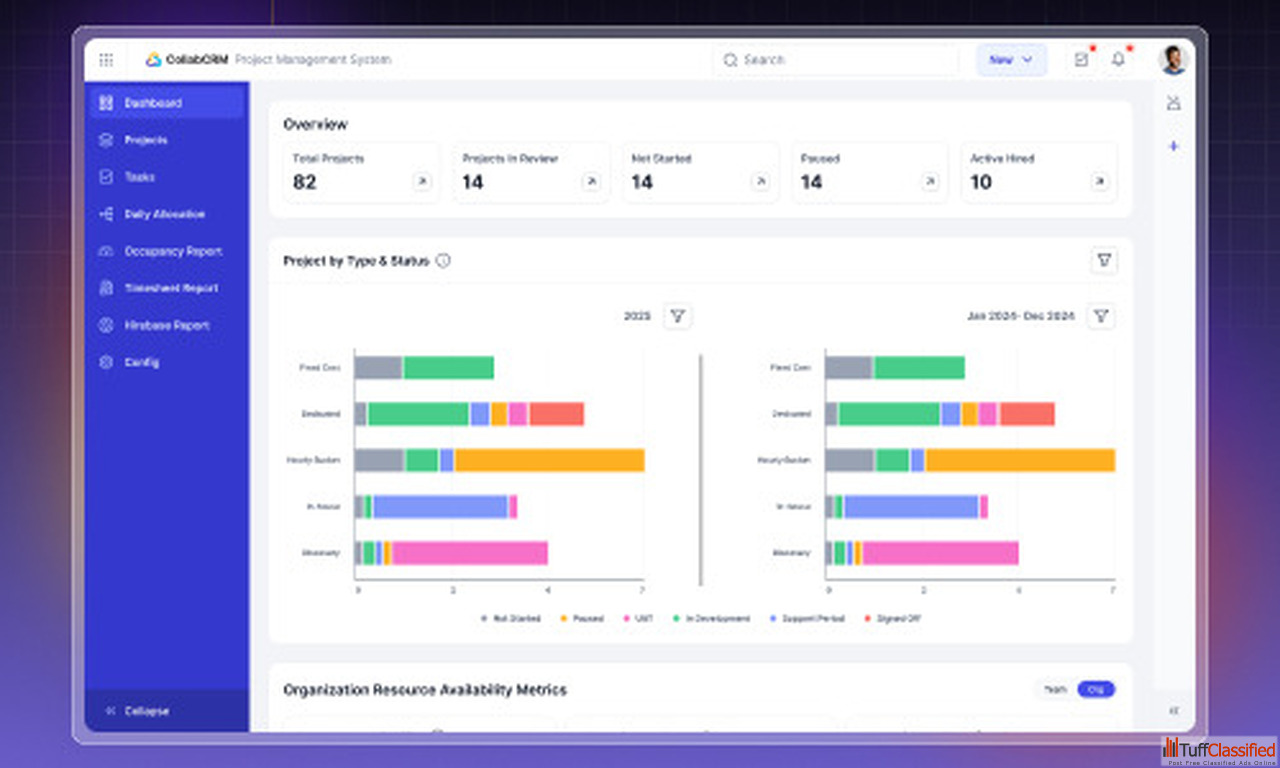The width and height of the screenshot is (1280, 768).
Task: Go to Timesheet Report in the sidebar
Action: 171,288
